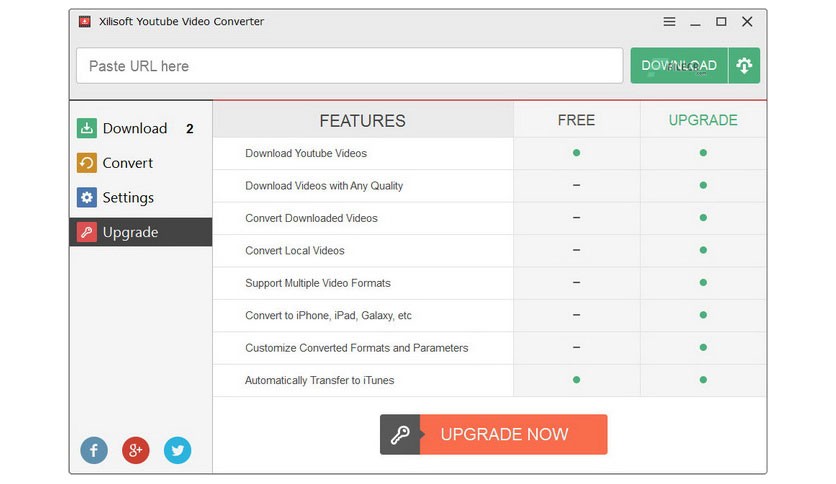Click the red Upgrade key icon
The image size is (836, 484).
click(x=86, y=232)
